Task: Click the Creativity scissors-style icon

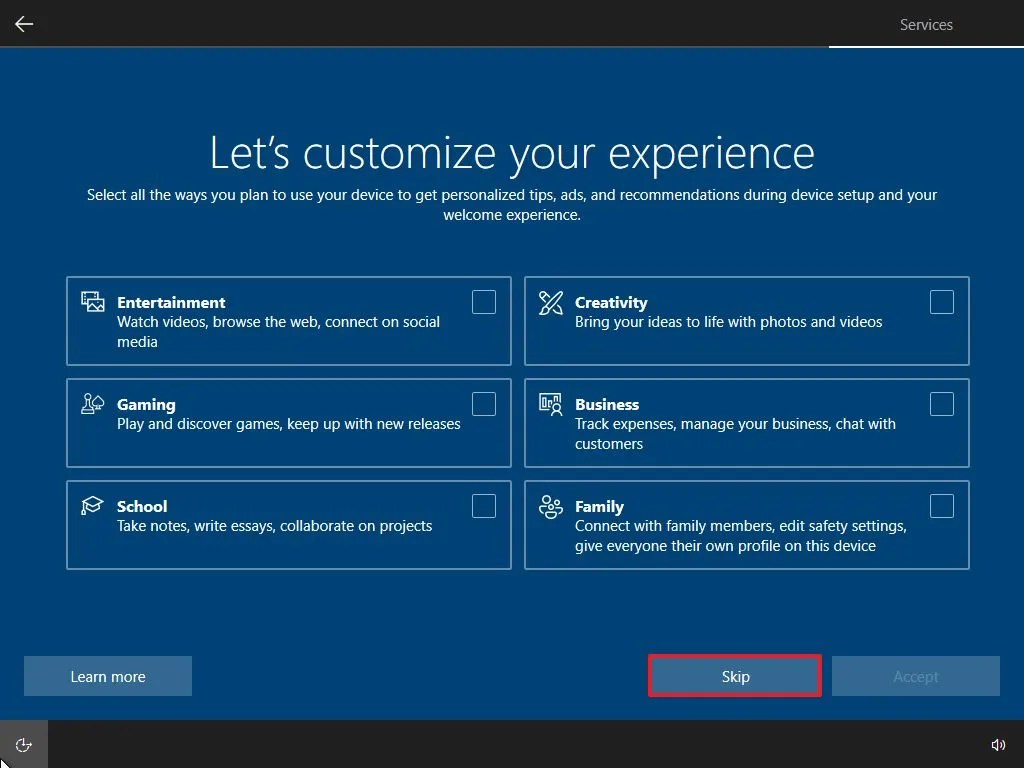Action: click(x=550, y=301)
